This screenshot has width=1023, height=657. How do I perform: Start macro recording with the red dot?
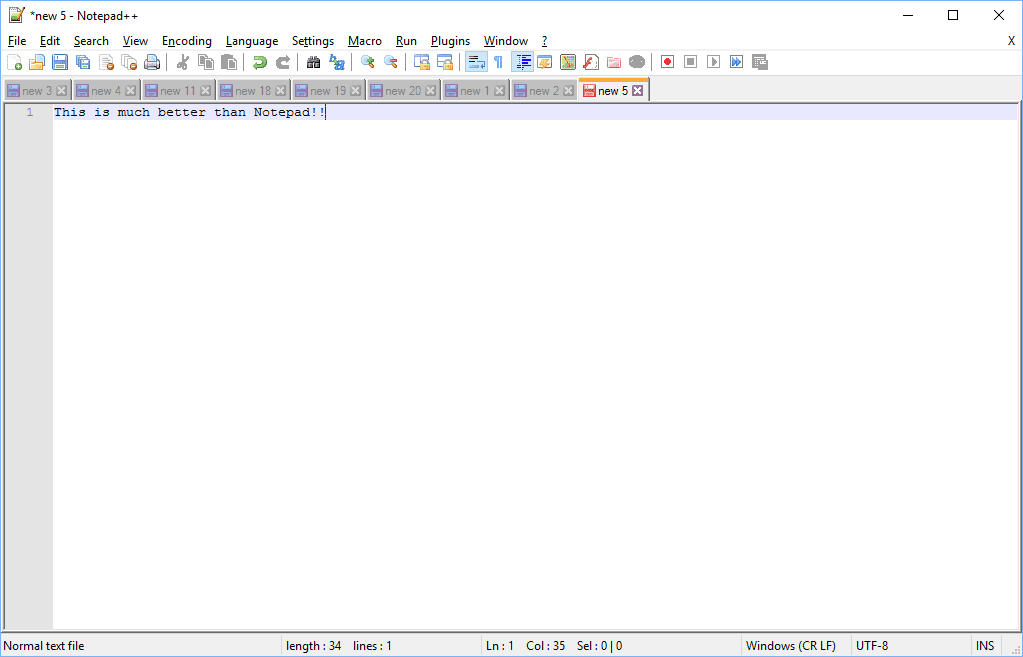pos(667,62)
